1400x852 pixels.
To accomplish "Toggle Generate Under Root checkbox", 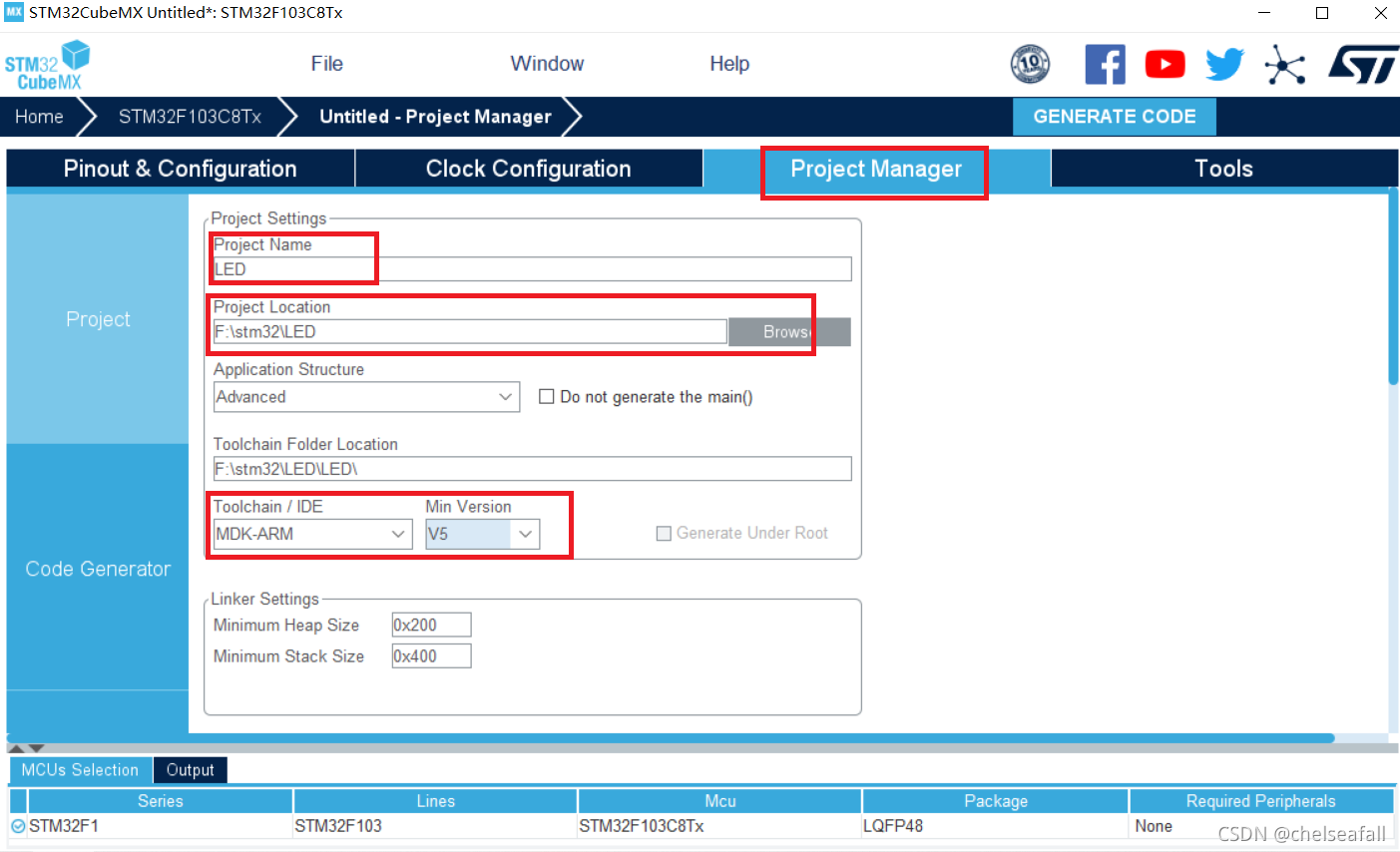I will coord(664,533).
